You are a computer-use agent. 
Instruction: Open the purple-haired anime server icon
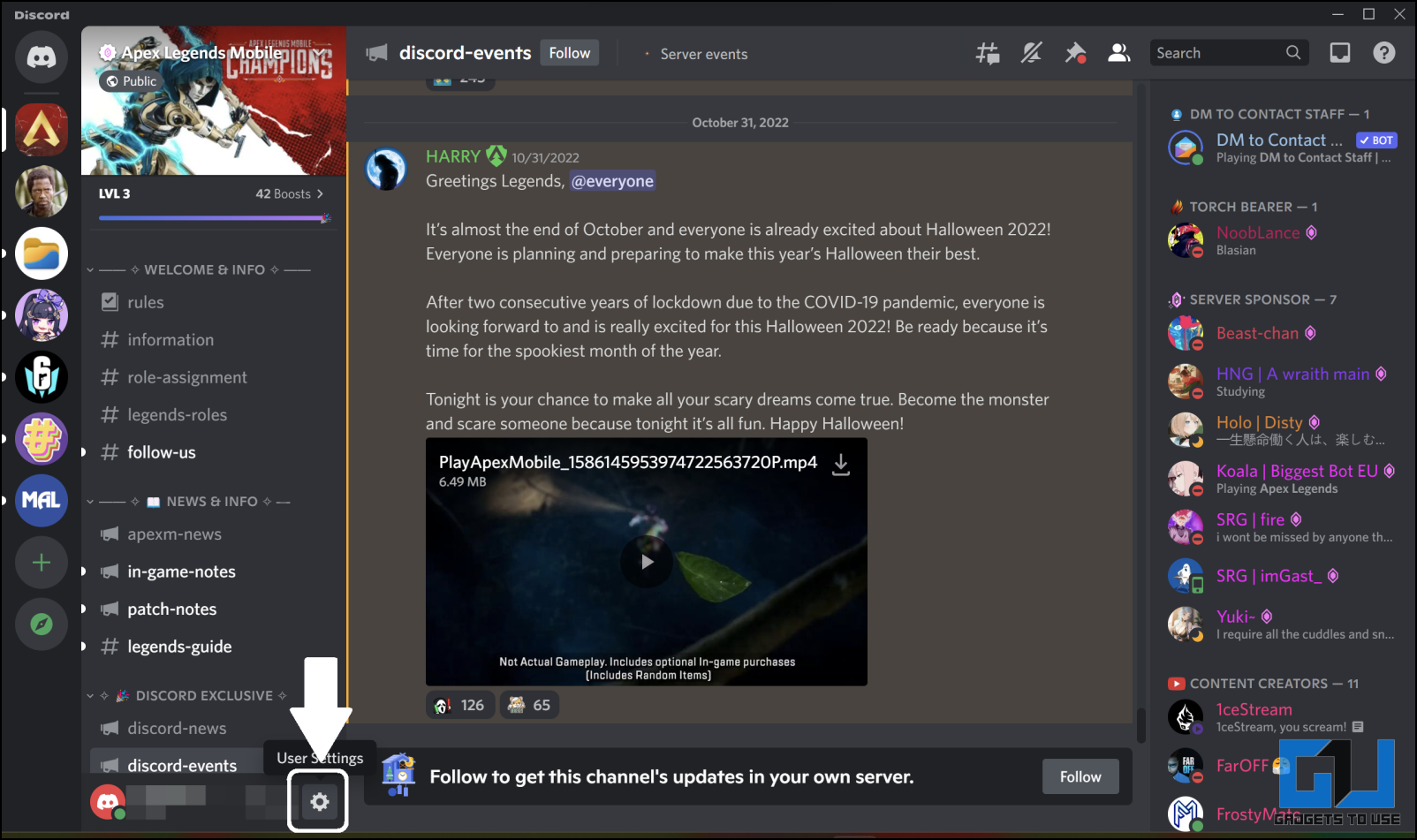(42, 315)
